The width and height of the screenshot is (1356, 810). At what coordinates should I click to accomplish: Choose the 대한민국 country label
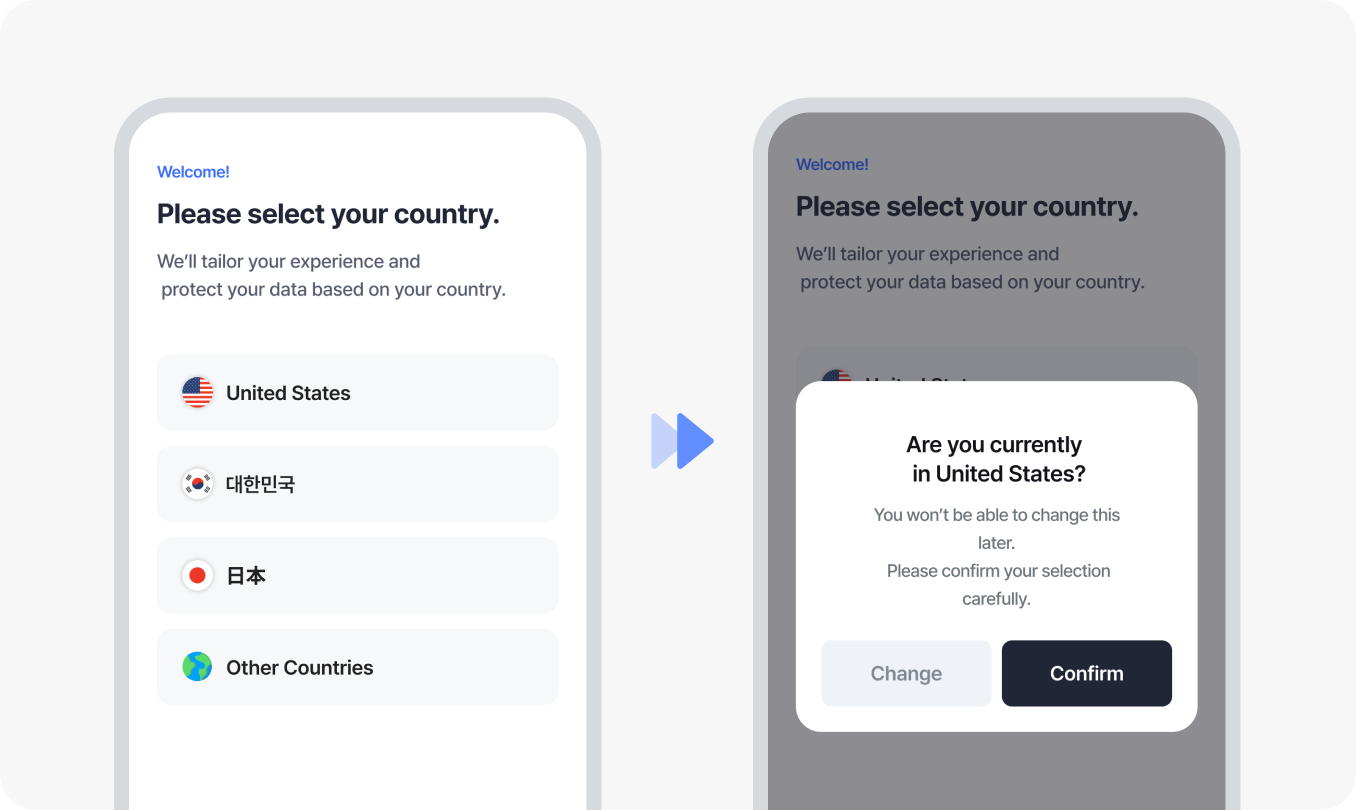[x=260, y=484]
